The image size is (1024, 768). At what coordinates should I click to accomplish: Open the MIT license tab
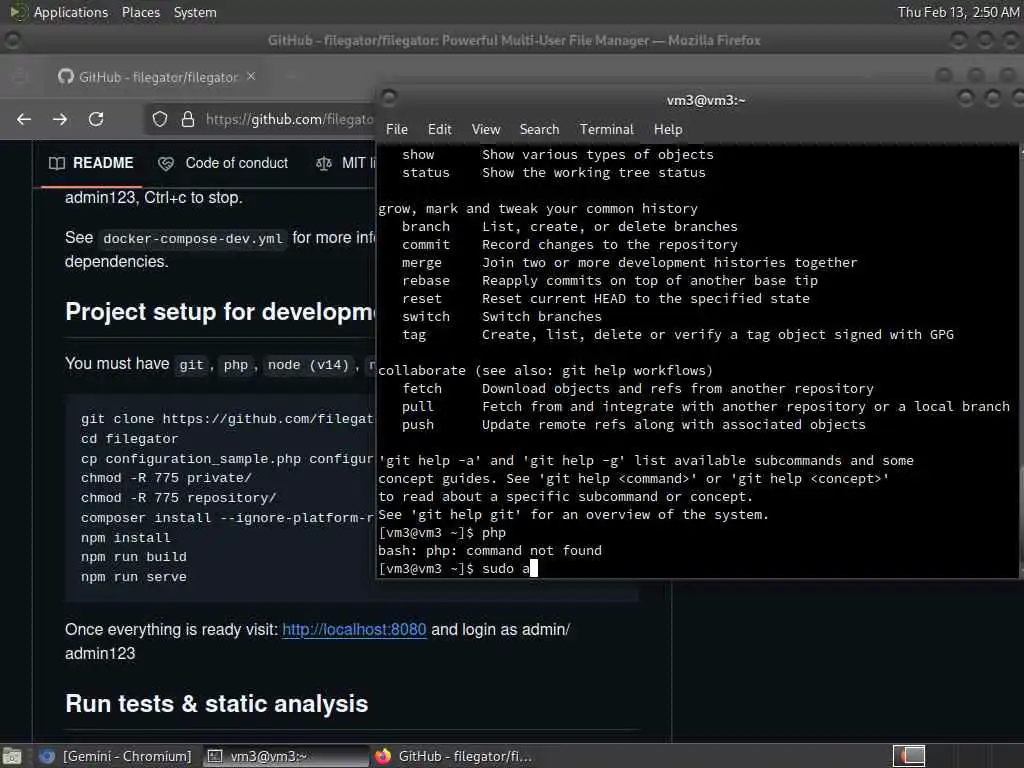[x=345, y=163]
